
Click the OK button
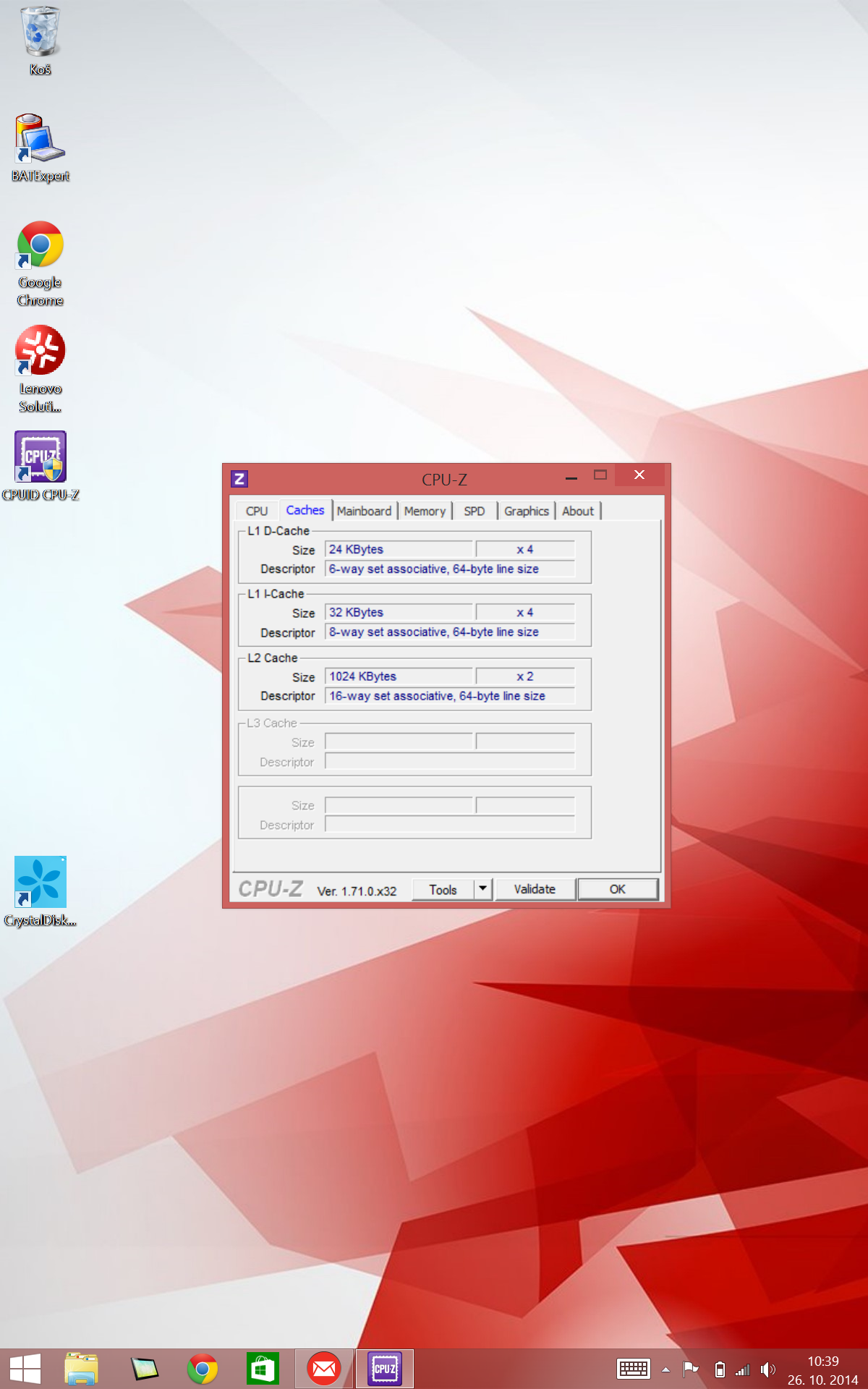point(618,889)
